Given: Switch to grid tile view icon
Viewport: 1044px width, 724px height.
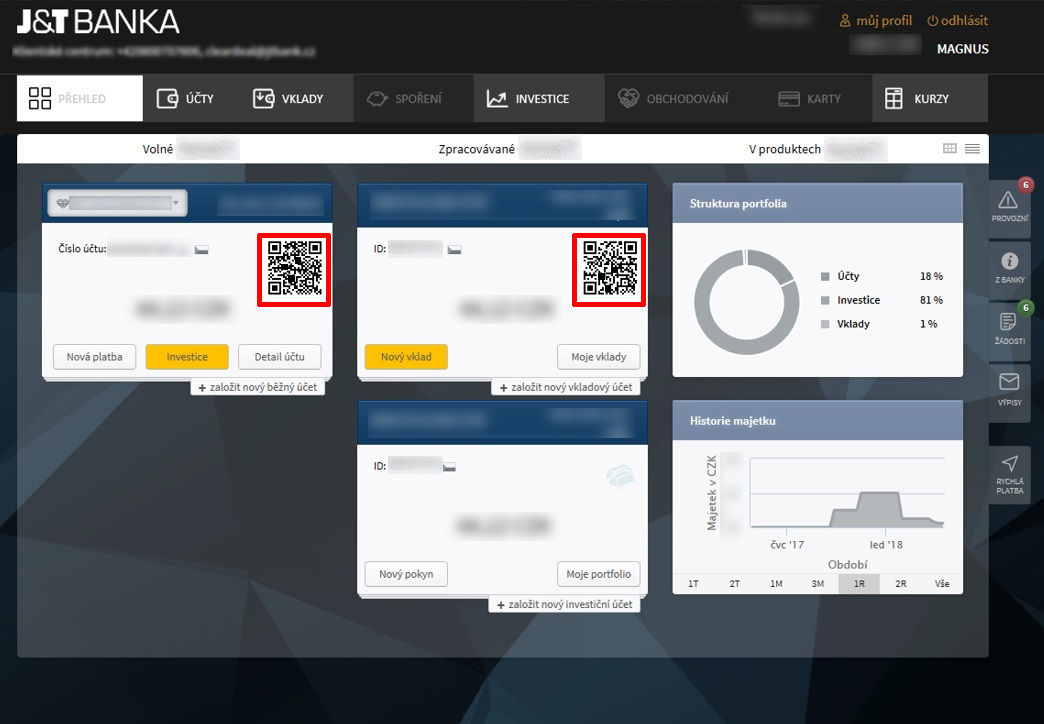Looking at the screenshot, I should coord(950,149).
